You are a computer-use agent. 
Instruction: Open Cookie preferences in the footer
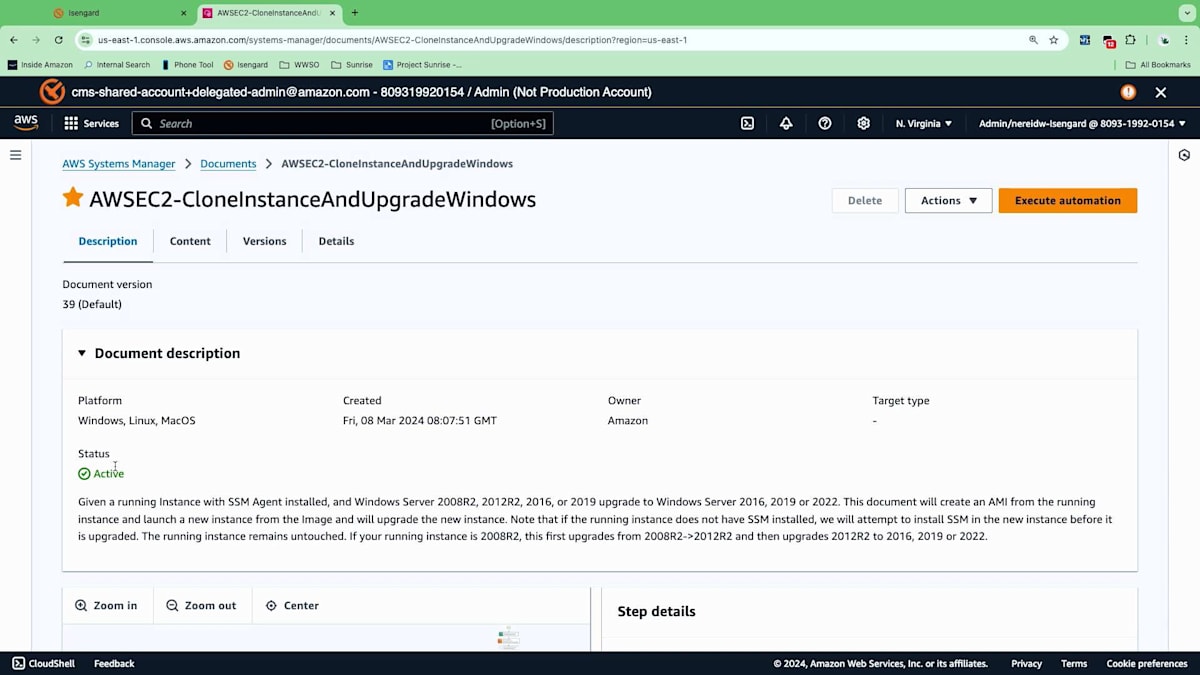pos(1147,663)
